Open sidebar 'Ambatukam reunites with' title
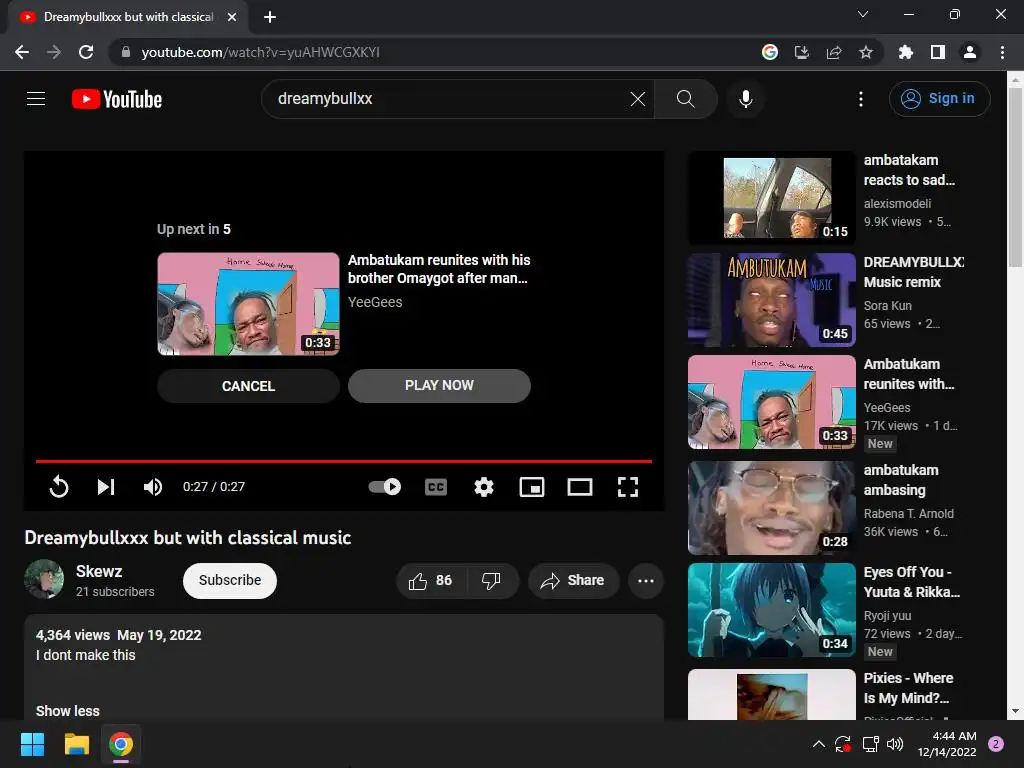This screenshot has width=1024, height=768. pyautogui.click(x=909, y=374)
